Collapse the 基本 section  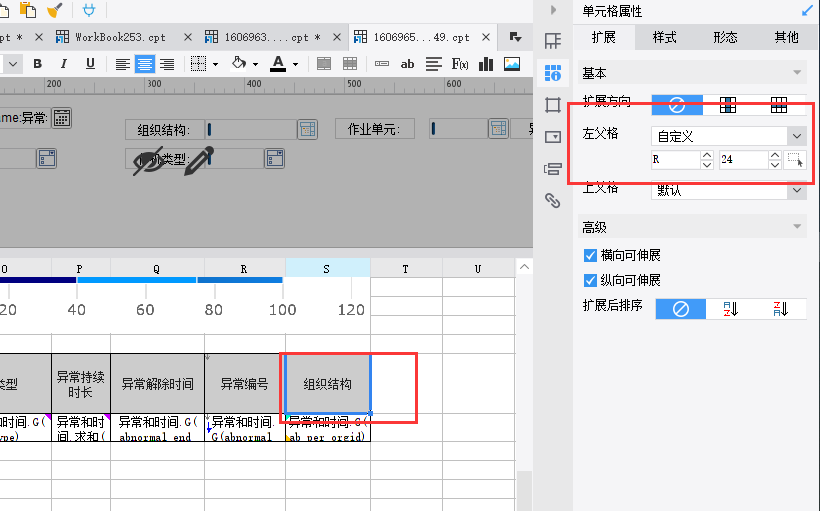797,73
